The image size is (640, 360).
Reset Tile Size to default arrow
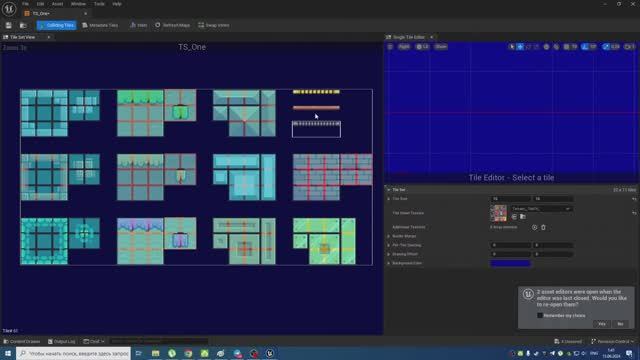click(x=634, y=199)
